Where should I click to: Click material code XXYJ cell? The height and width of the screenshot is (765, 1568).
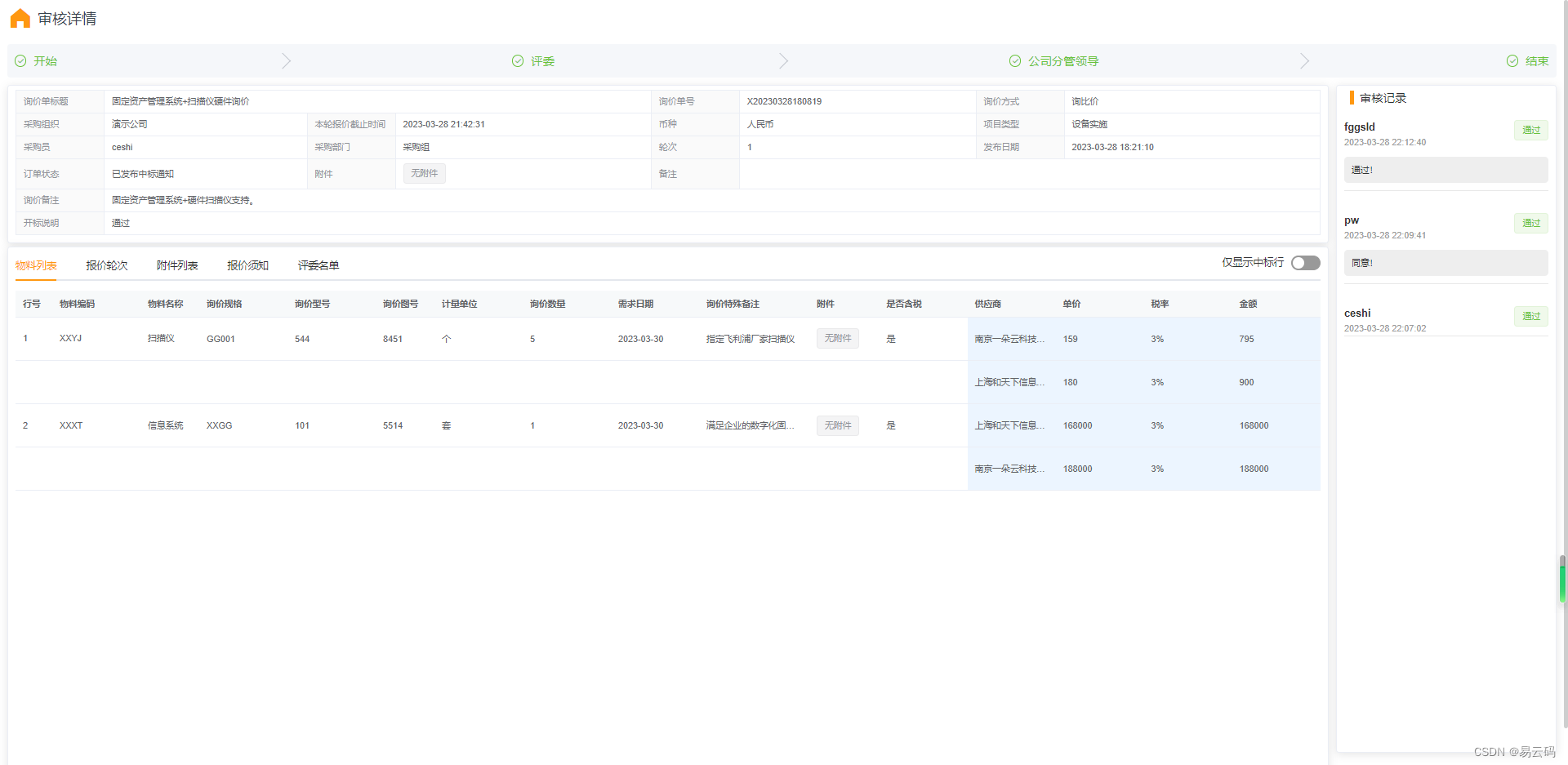(x=70, y=338)
